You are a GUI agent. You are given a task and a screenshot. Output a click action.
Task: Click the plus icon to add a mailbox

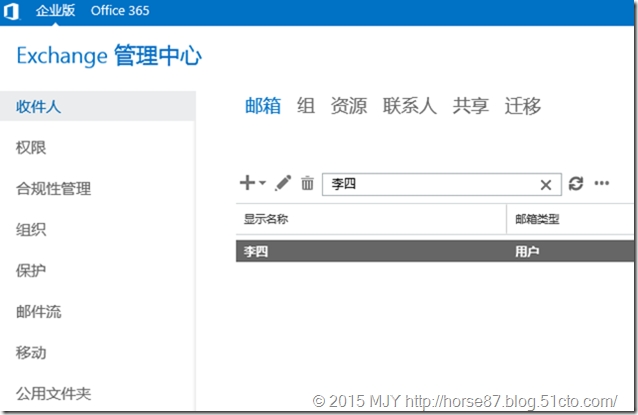tap(247, 183)
